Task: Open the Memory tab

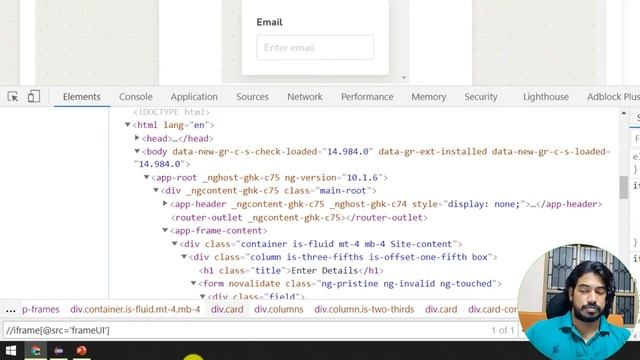Action: click(429, 97)
